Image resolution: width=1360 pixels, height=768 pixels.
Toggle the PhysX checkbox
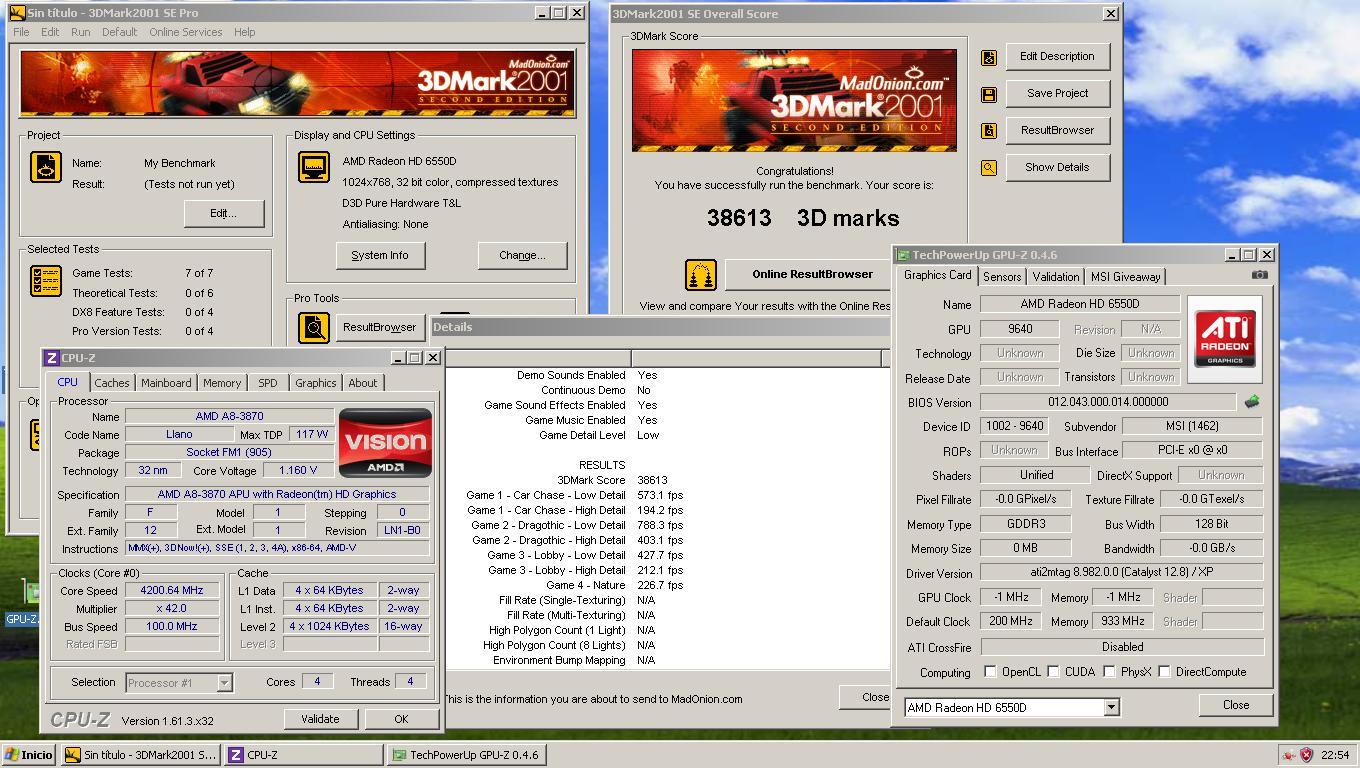pyautogui.click(x=1109, y=672)
